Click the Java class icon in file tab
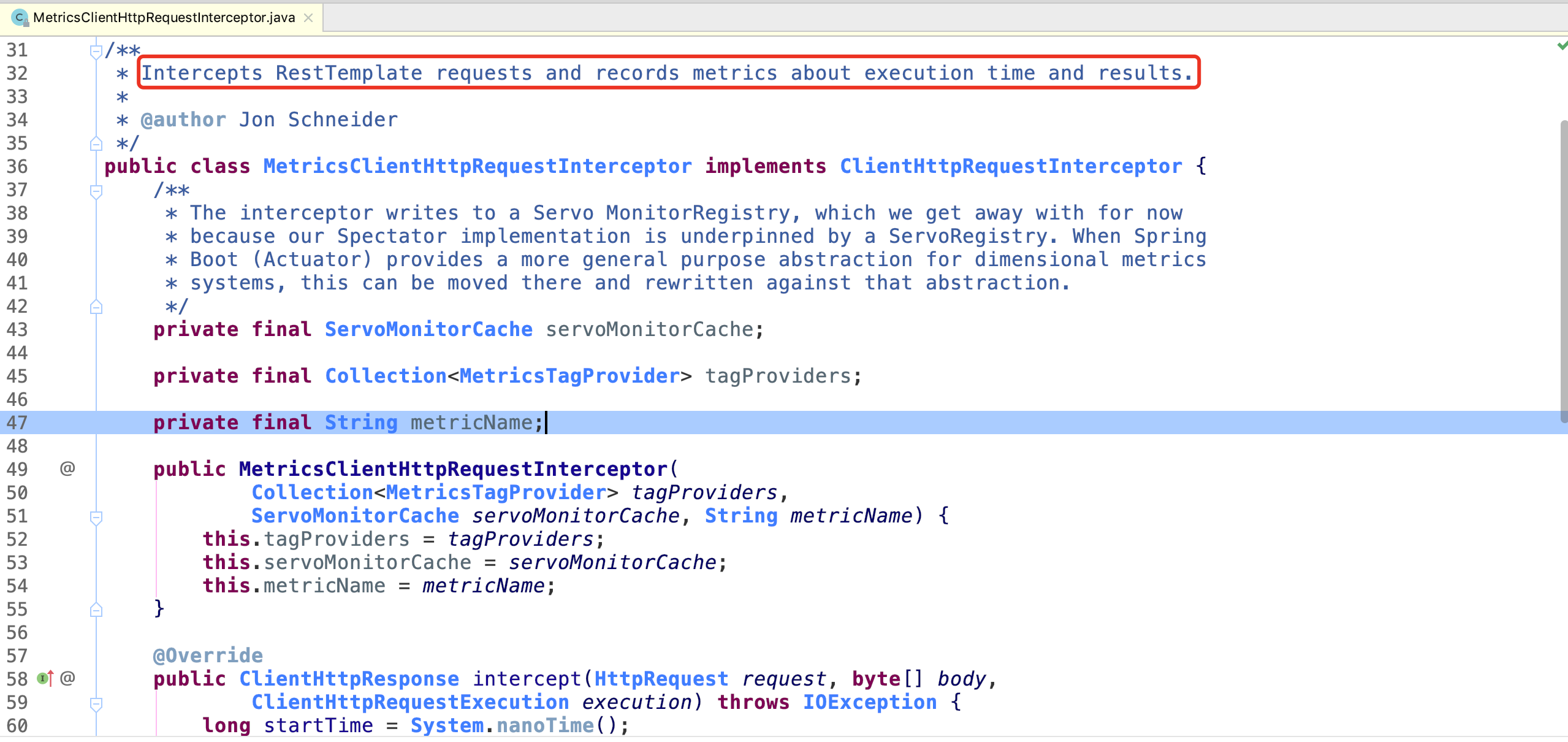Viewport: 1568px width, 742px height. click(x=20, y=18)
